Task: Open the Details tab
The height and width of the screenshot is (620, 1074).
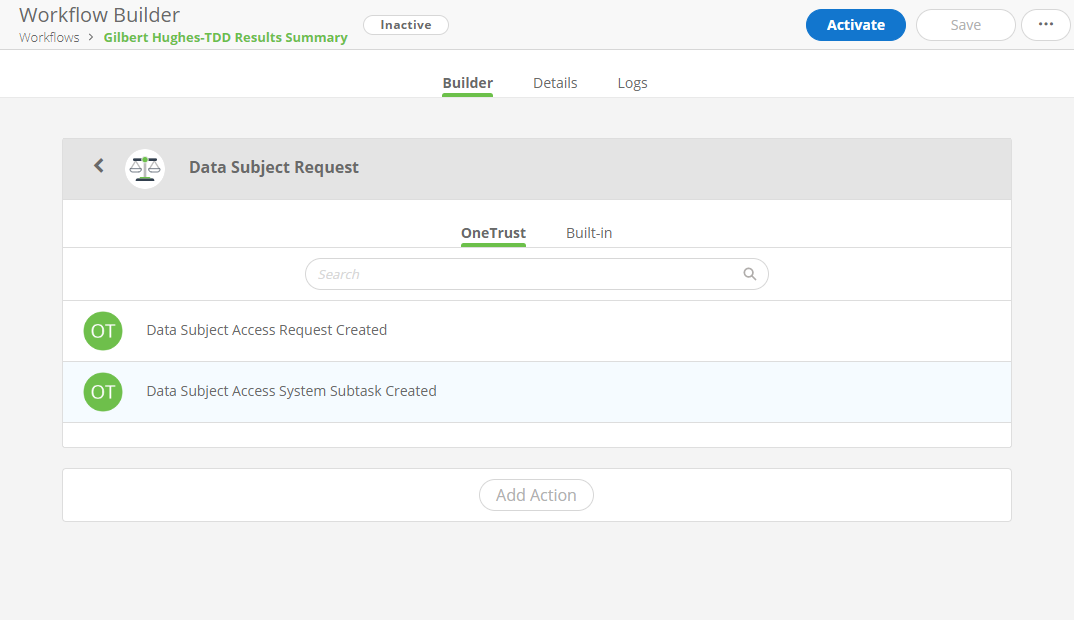Action: [x=555, y=83]
